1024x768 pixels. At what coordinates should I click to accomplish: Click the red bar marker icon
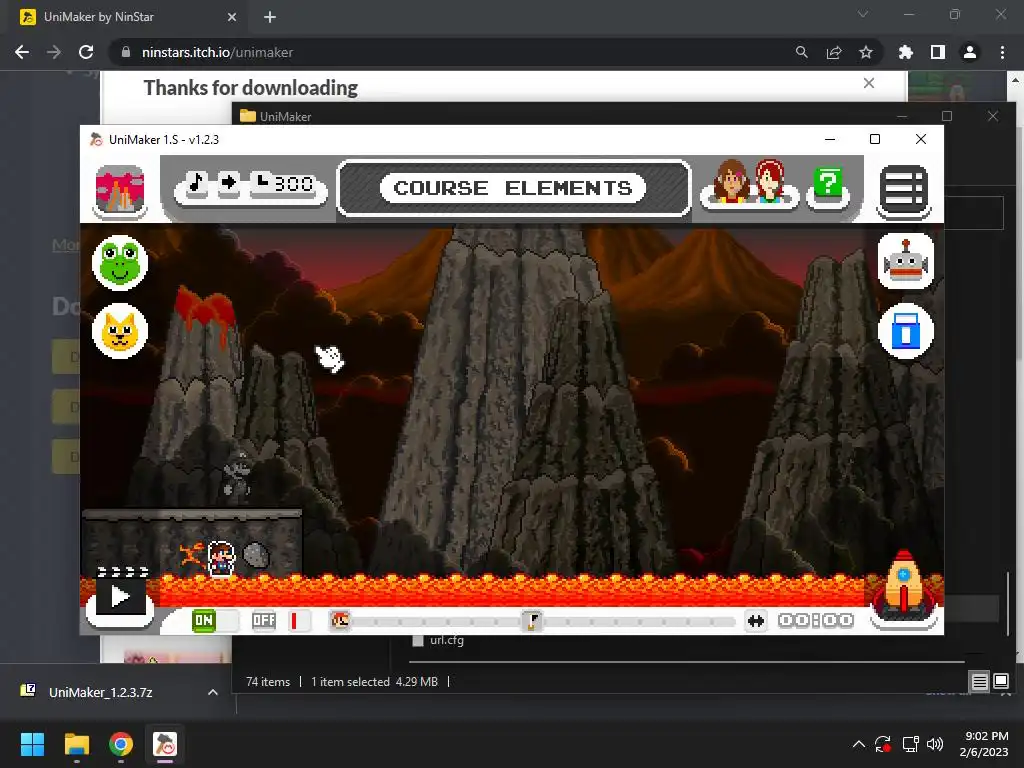(x=294, y=620)
